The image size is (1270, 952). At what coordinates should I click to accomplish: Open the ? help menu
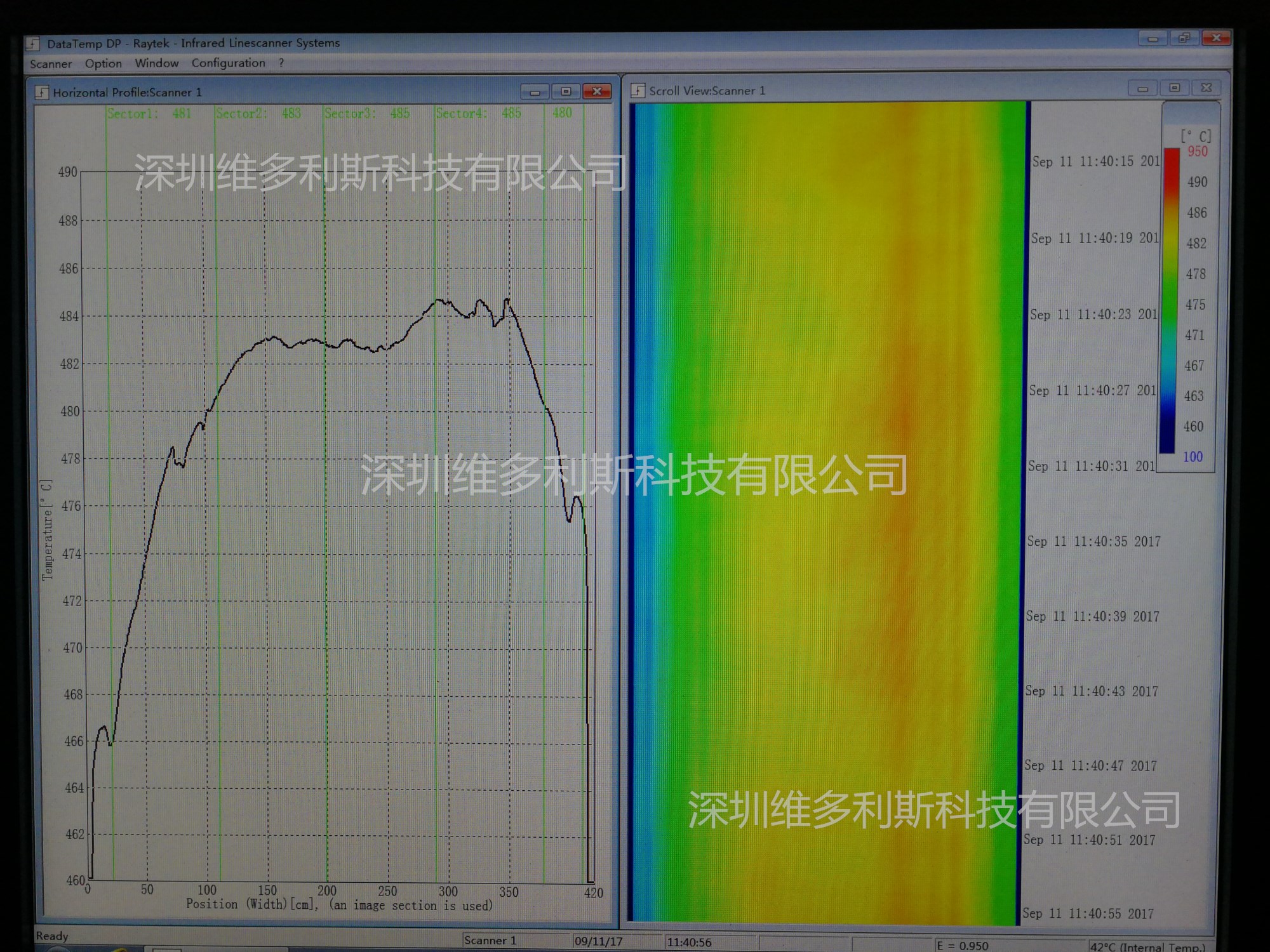point(281,63)
